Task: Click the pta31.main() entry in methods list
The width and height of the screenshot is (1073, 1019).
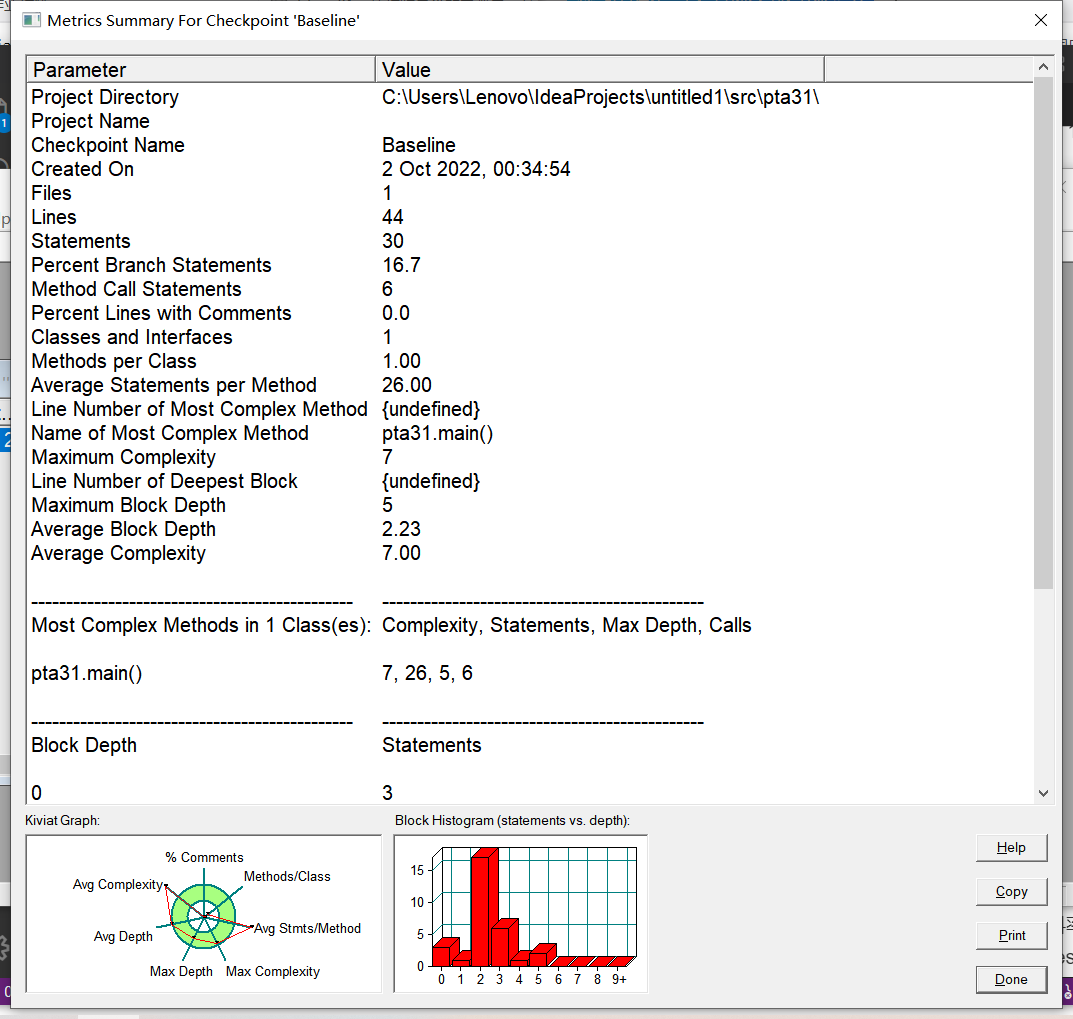Action: point(87,673)
